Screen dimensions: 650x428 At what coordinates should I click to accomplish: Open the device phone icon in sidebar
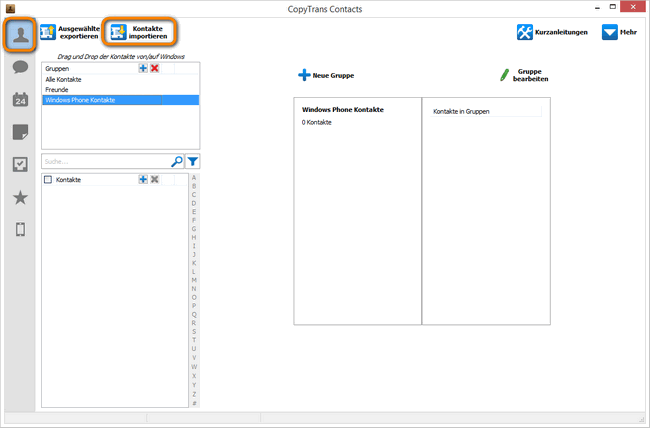coord(20,229)
